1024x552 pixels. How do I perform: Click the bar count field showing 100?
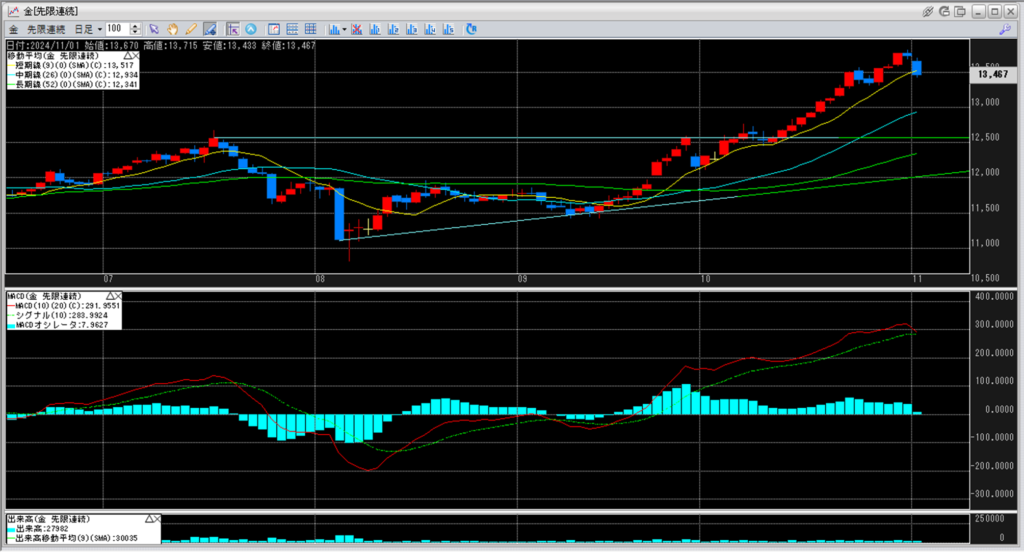(x=115, y=29)
